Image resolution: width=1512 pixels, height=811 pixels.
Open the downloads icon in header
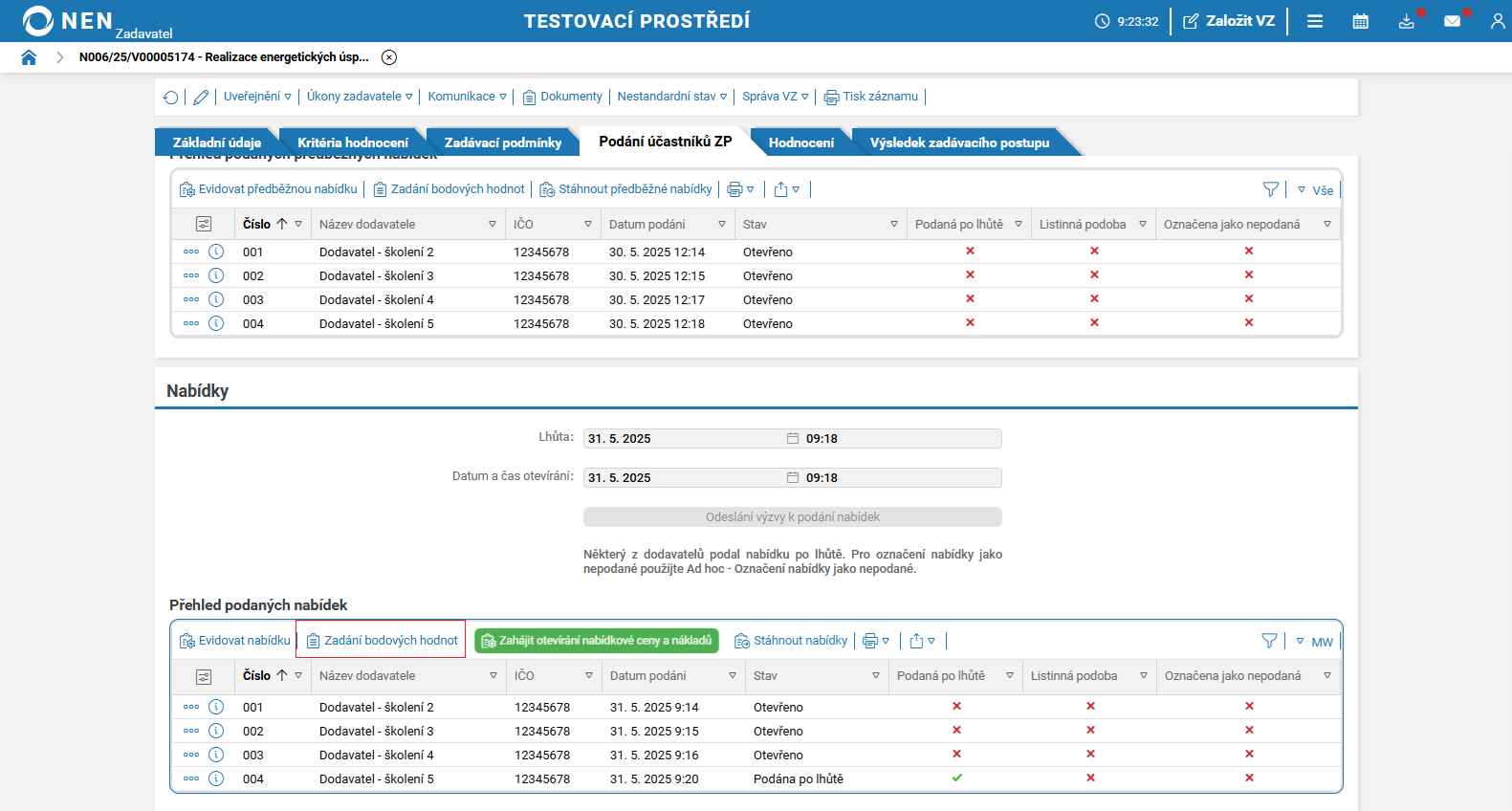click(x=1406, y=21)
